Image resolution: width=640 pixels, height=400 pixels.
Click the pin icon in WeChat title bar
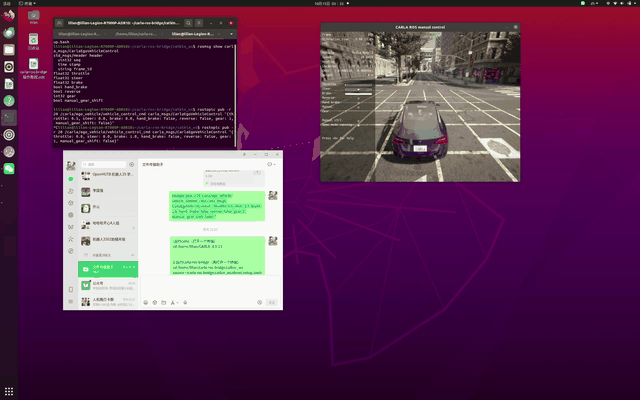click(x=244, y=154)
